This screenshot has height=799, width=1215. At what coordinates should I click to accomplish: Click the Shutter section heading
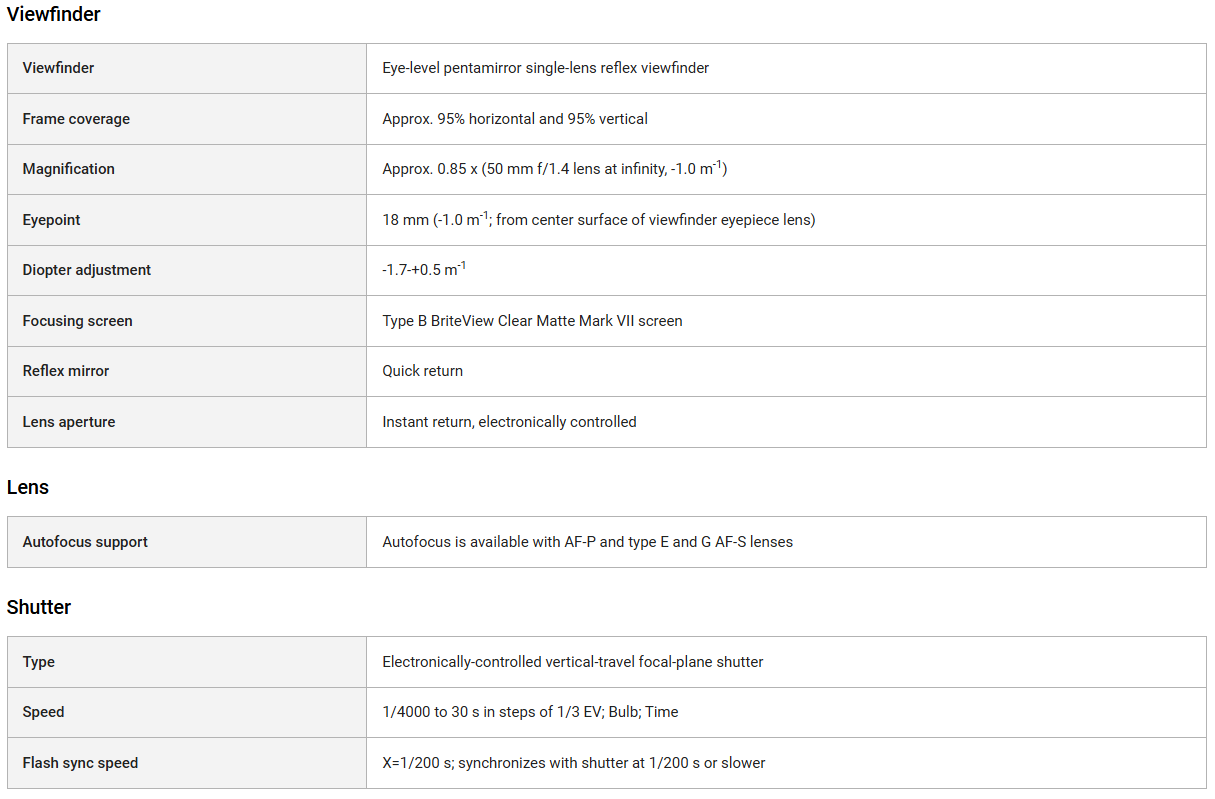[39, 608]
